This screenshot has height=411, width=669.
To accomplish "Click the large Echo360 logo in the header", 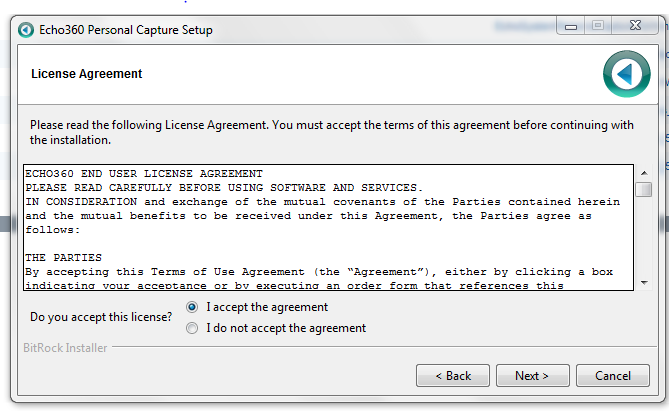I will (x=626, y=74).
